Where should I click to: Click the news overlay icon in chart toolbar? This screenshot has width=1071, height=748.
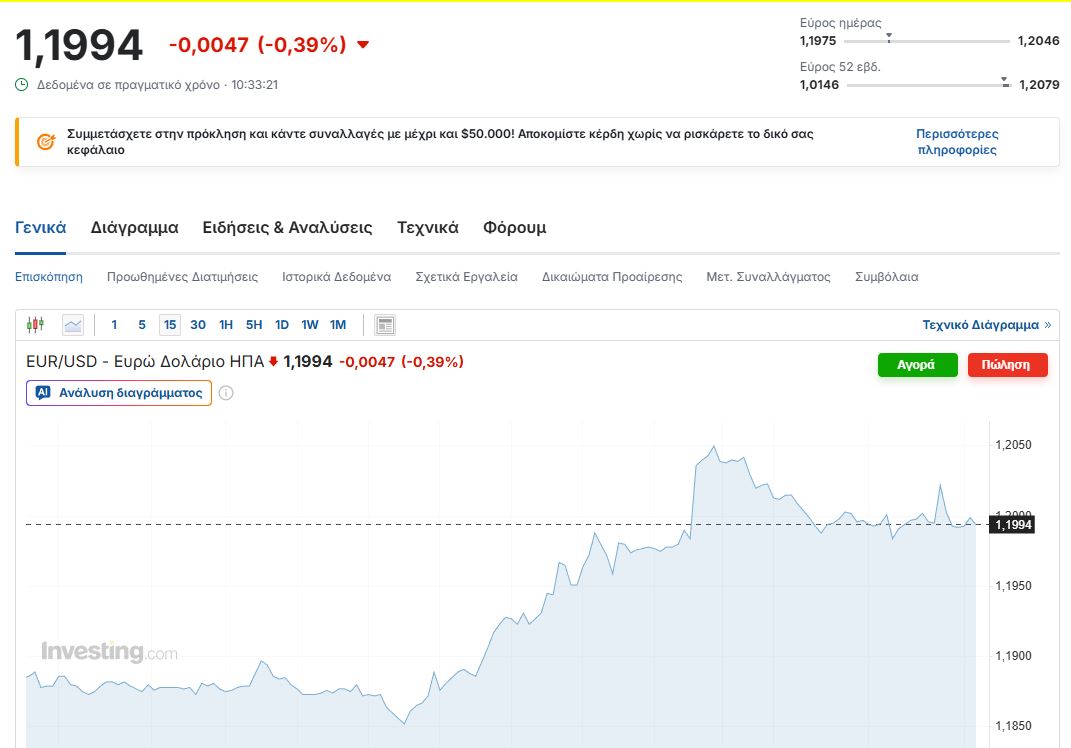coord(385,325)
